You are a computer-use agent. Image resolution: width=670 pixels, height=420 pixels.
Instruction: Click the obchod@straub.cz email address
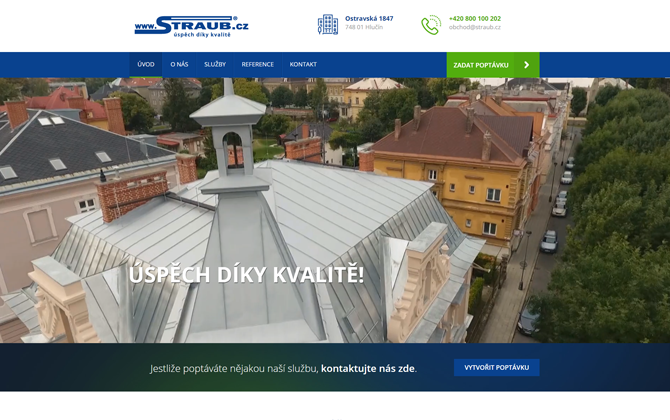point(475,28)
